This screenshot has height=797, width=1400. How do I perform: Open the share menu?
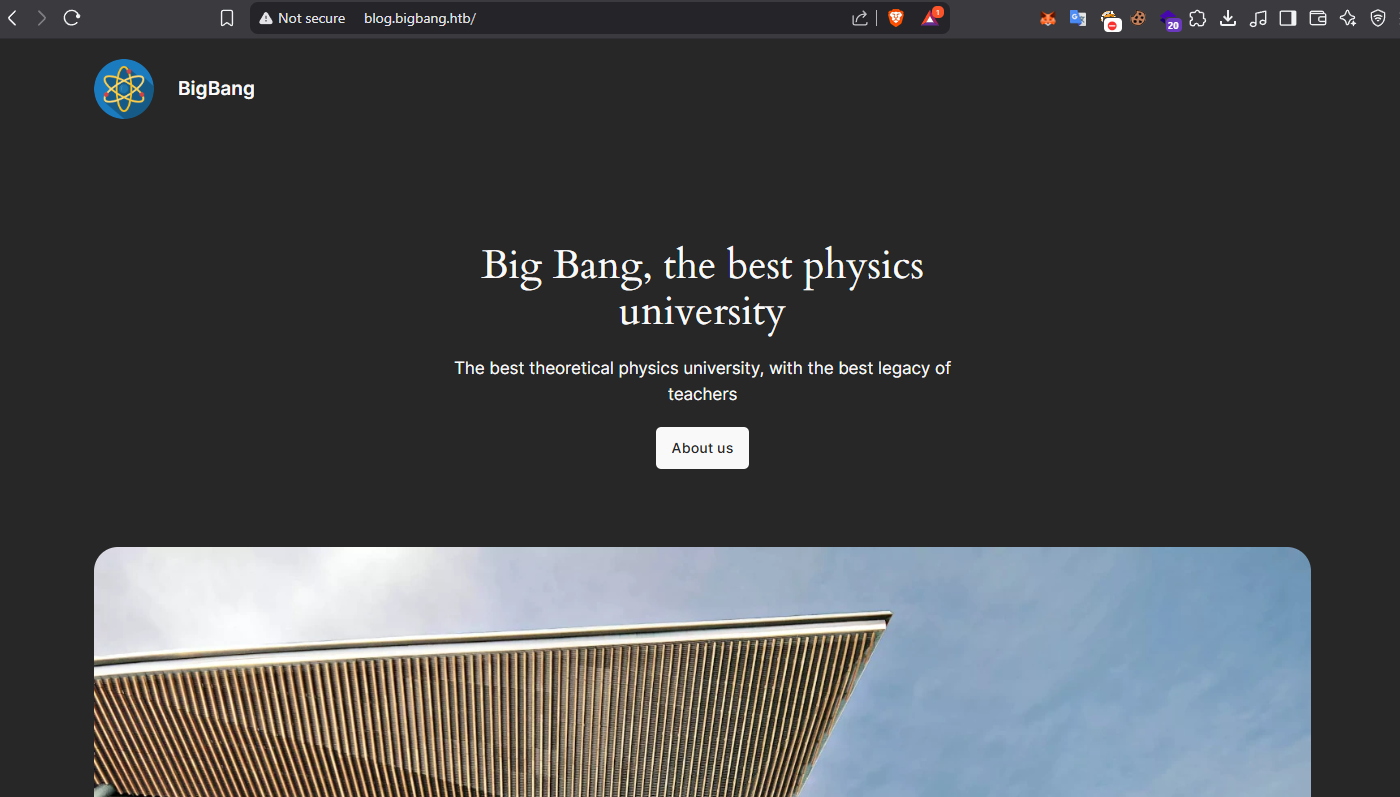(859, 17)
